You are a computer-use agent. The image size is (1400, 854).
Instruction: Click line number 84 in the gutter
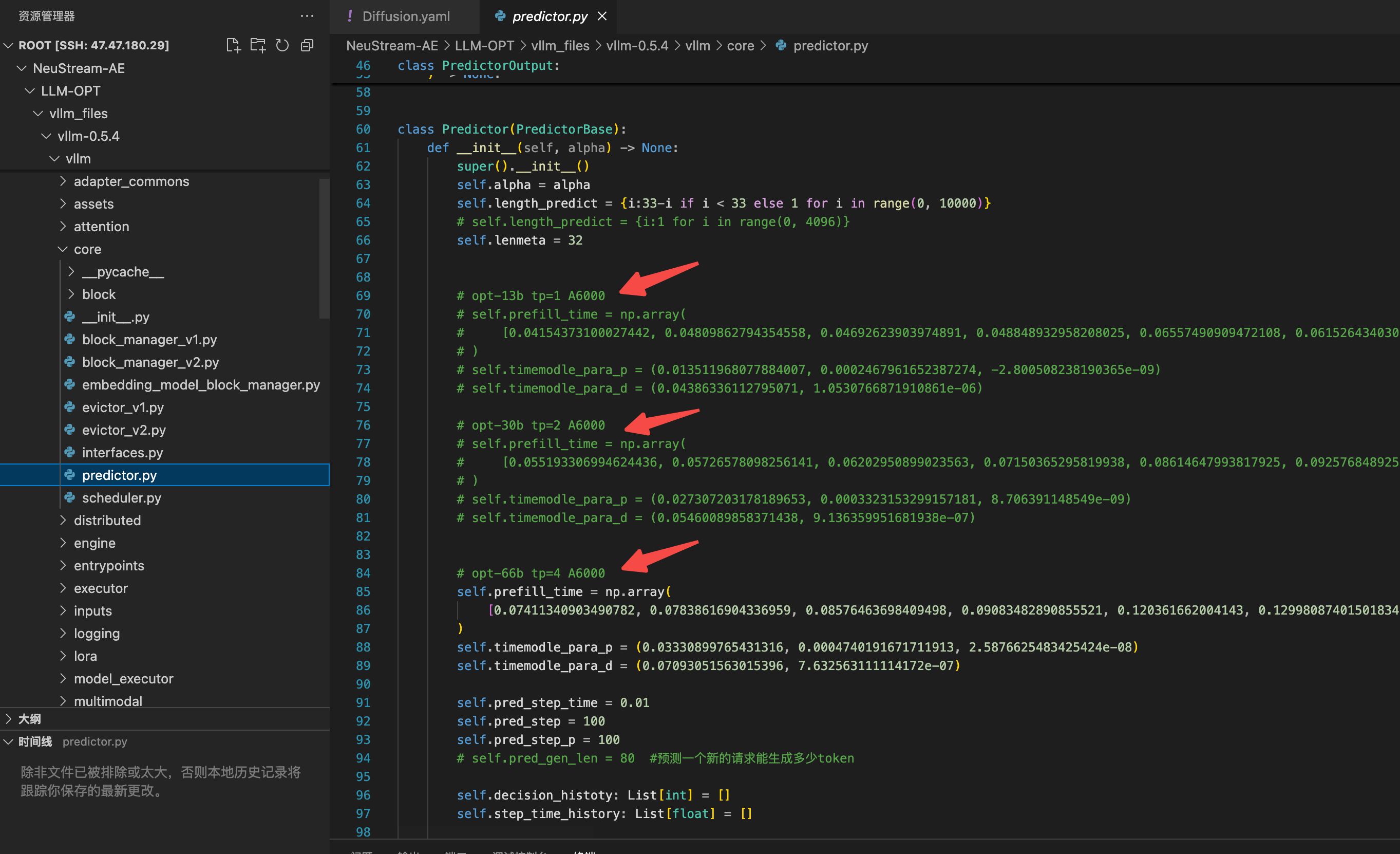(363, 573)
